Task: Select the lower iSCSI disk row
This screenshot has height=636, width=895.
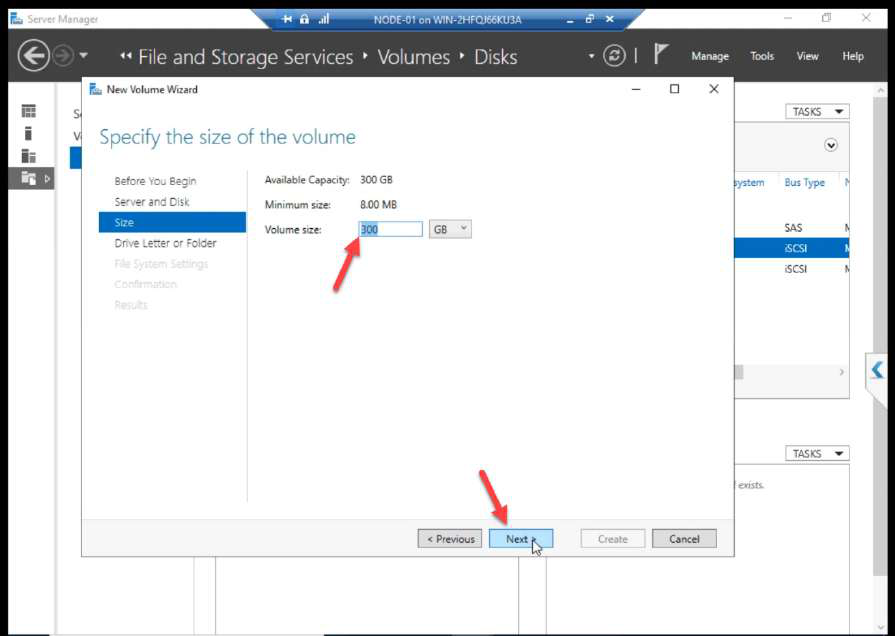Action: pos(792,269)
